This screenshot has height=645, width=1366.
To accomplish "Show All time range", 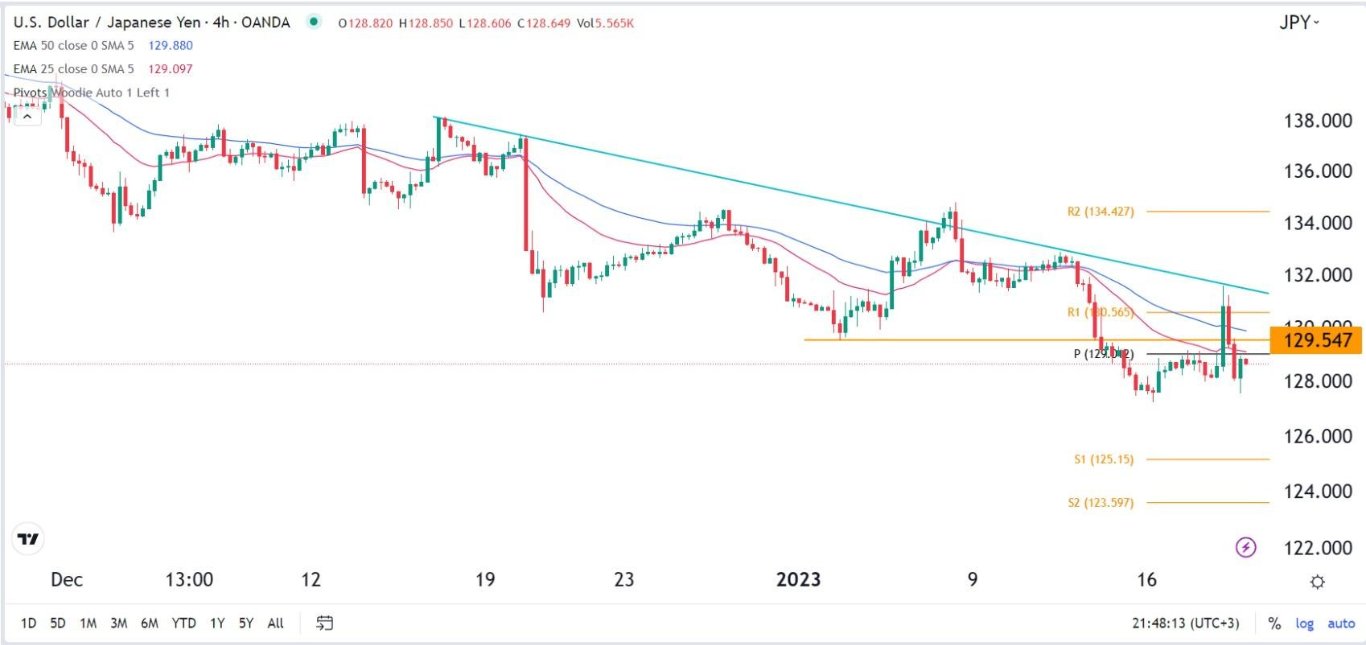I will [x=276, y=623].
